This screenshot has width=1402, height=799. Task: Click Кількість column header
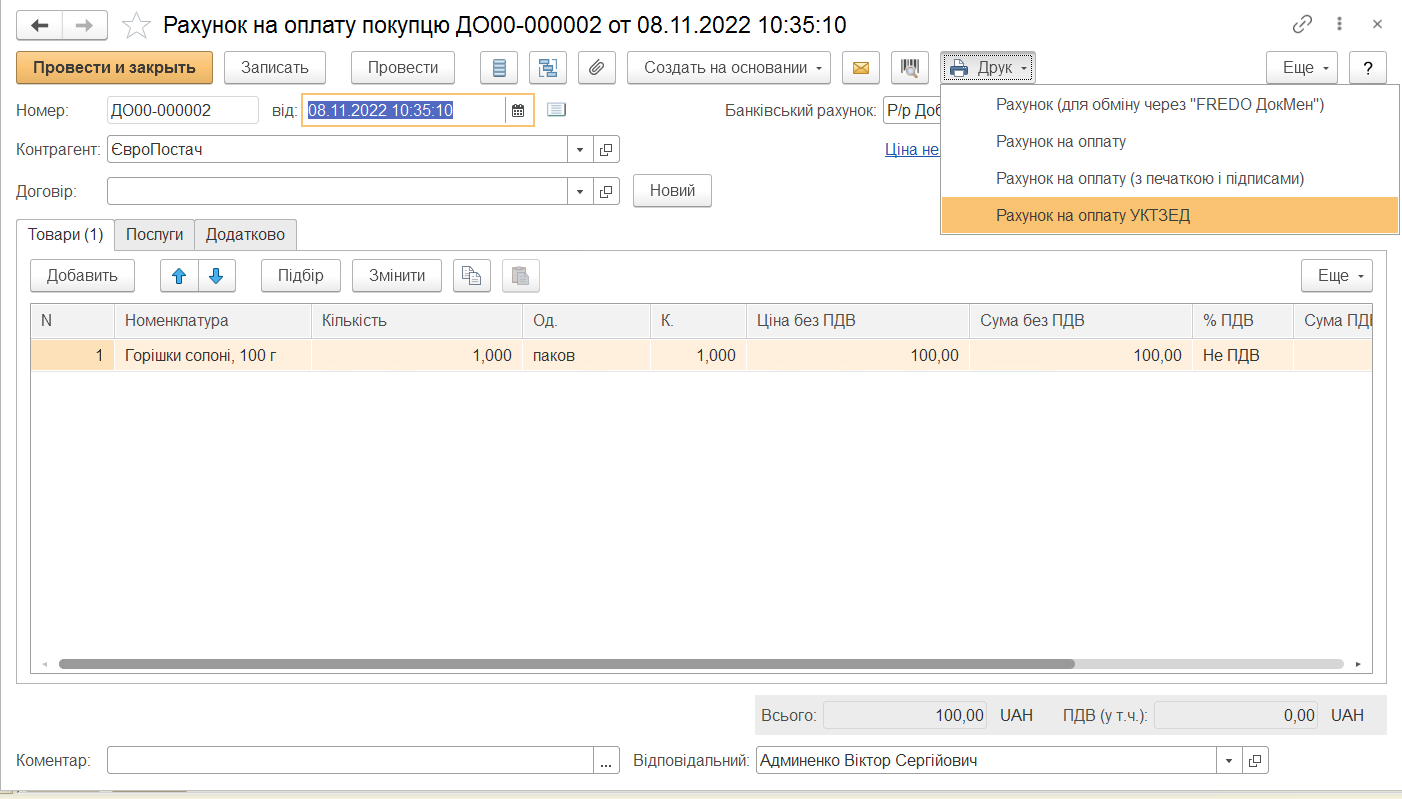417,321
